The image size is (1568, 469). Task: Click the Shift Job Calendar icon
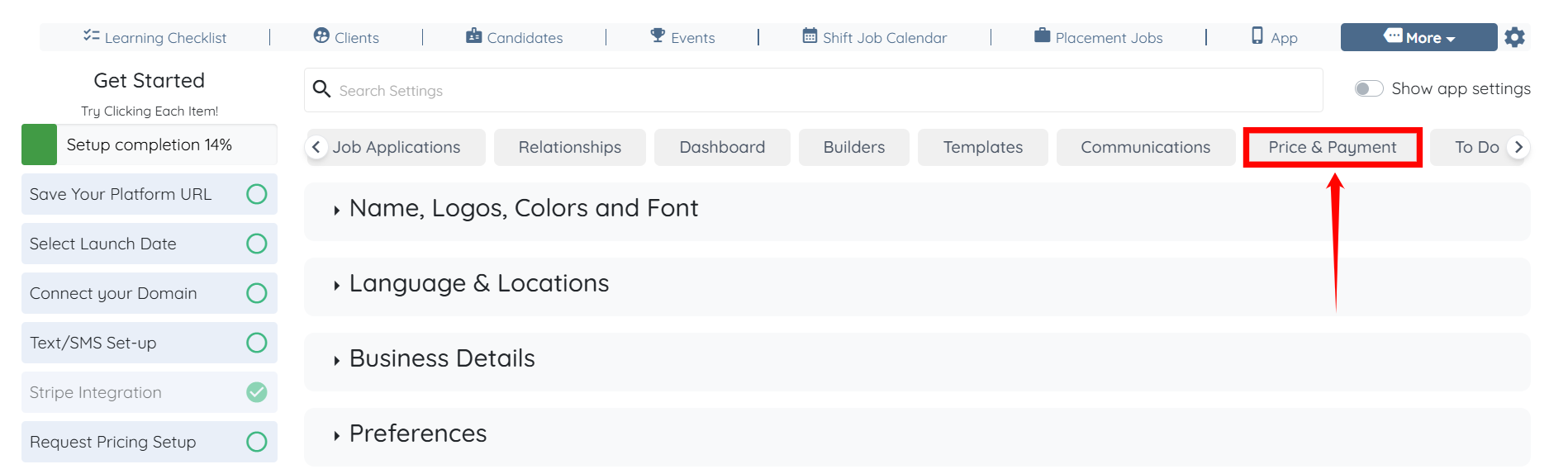pos(810,36)
